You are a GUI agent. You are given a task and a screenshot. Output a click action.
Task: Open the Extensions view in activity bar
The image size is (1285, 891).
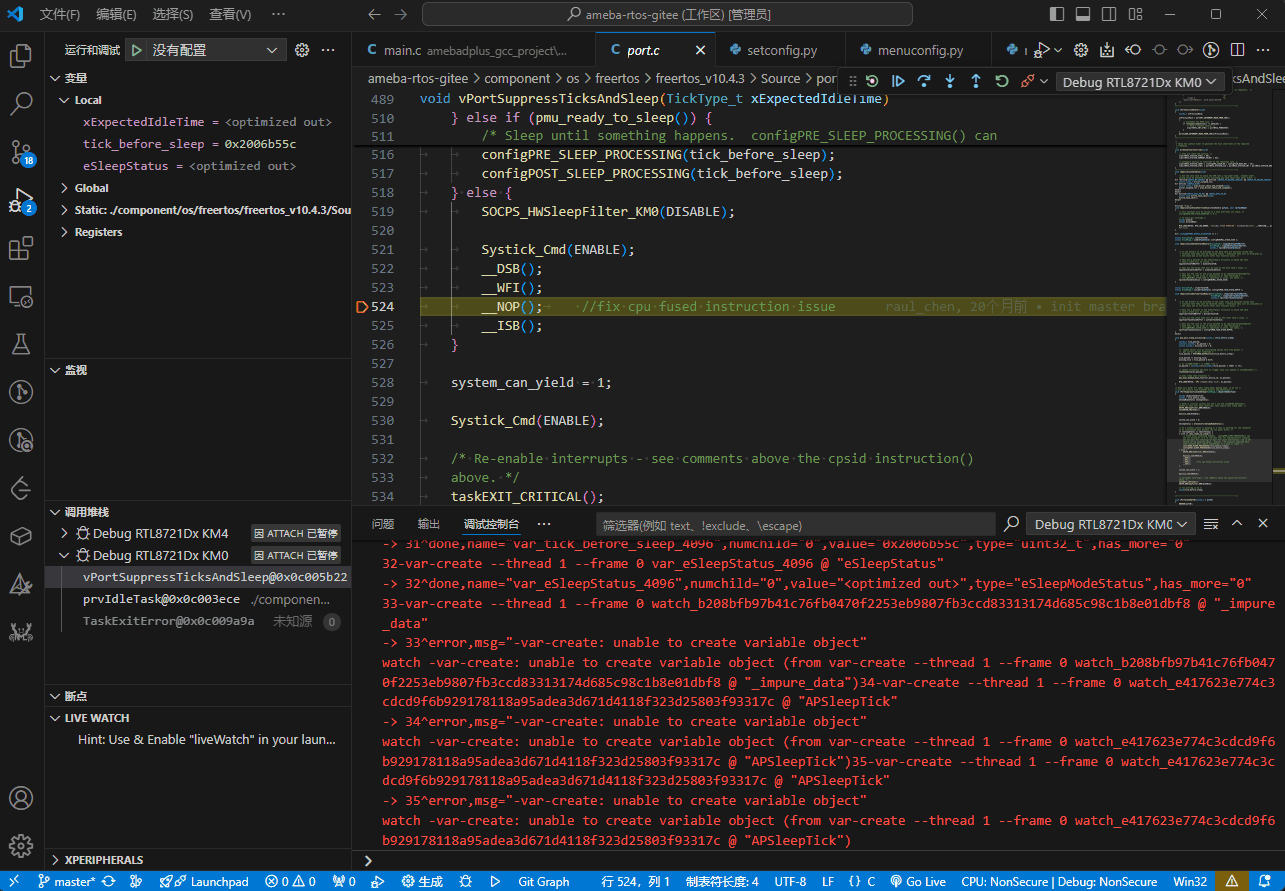point(21,248)
